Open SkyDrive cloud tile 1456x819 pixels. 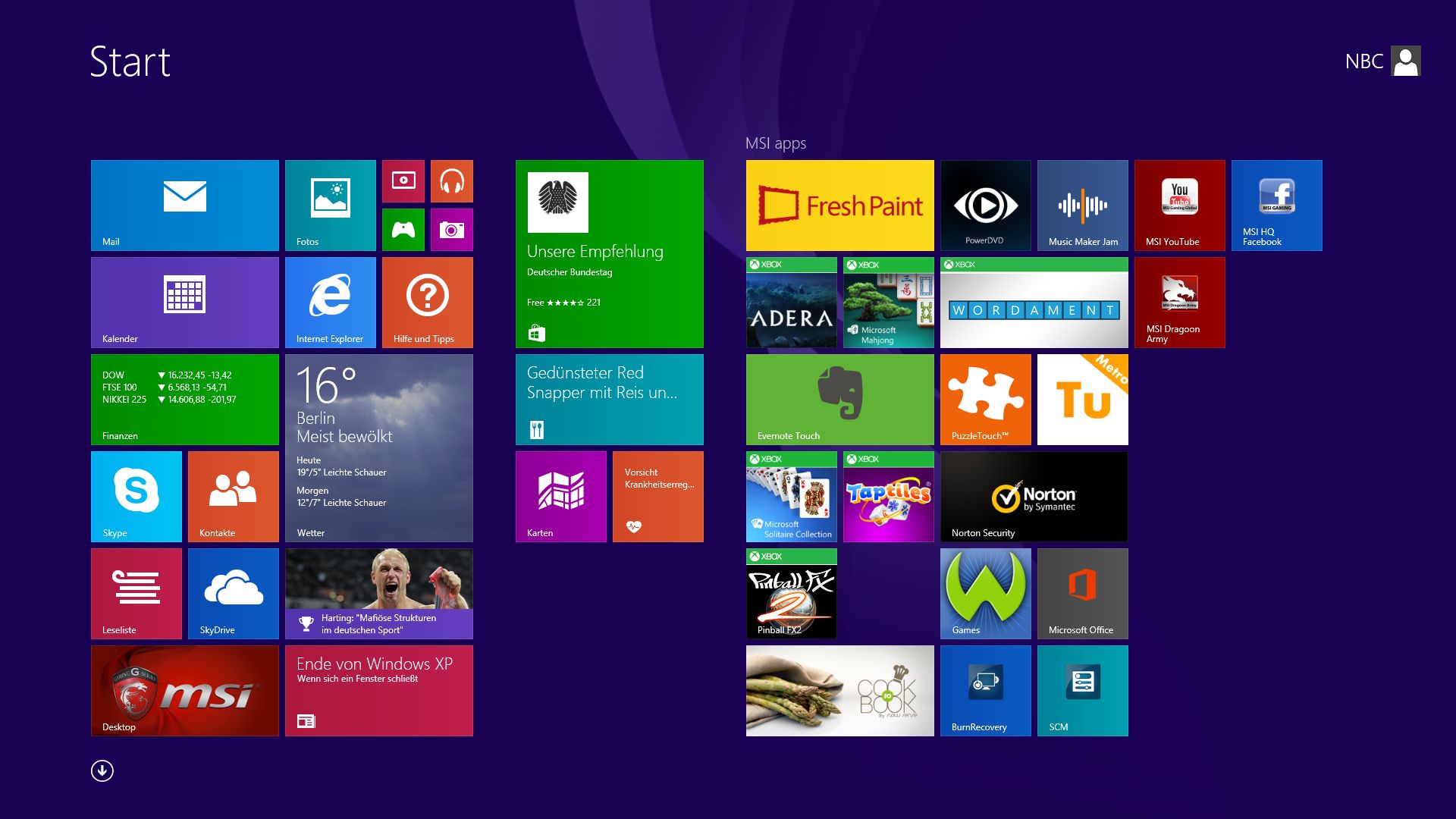[233, 593]
